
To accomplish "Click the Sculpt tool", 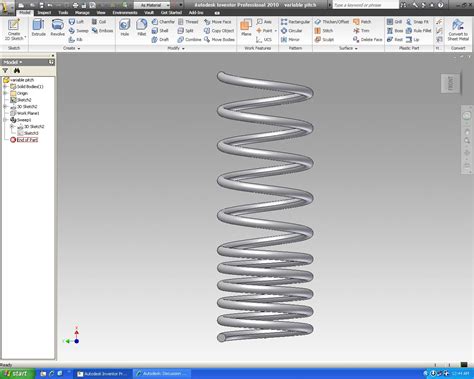I will coord(324,40).
